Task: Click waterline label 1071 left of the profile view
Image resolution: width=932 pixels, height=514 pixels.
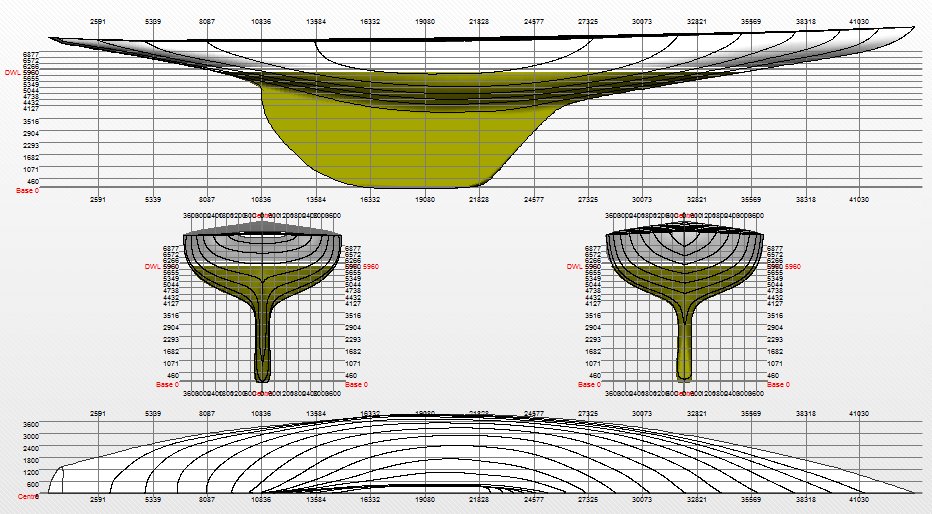Action: [30, 169]
